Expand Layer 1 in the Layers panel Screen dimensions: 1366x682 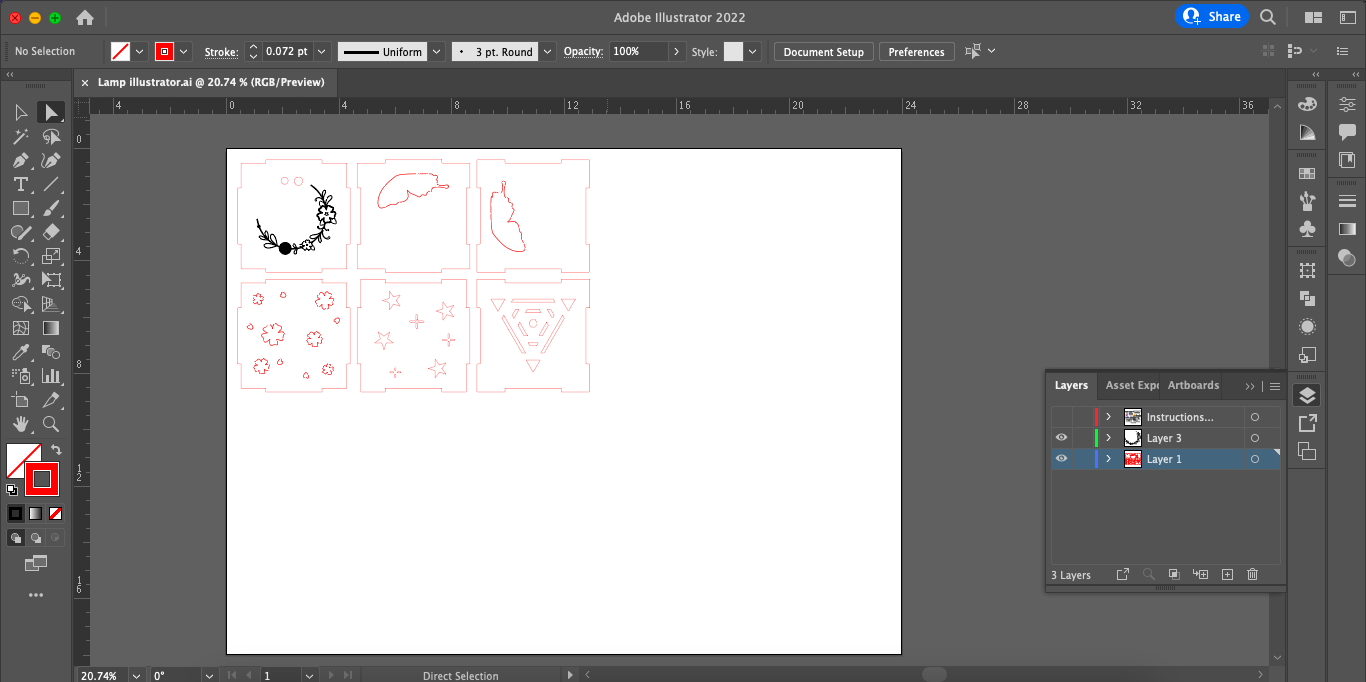pyautogui.click(x=1108, y=459)
